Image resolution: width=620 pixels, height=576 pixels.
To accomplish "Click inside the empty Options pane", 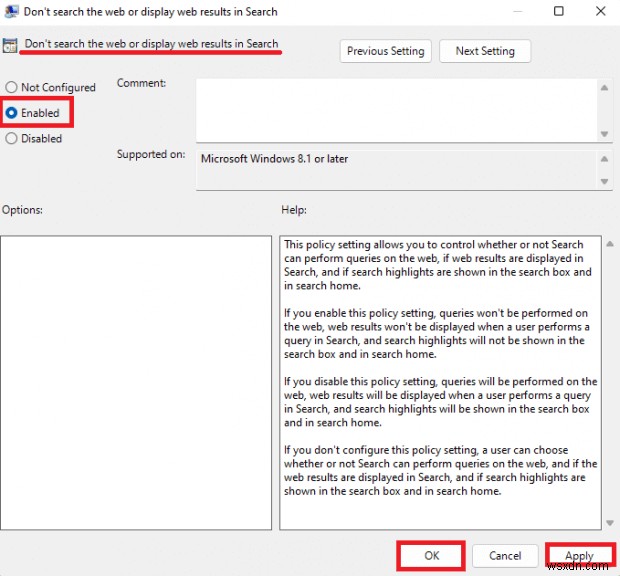I will [136, 383].
